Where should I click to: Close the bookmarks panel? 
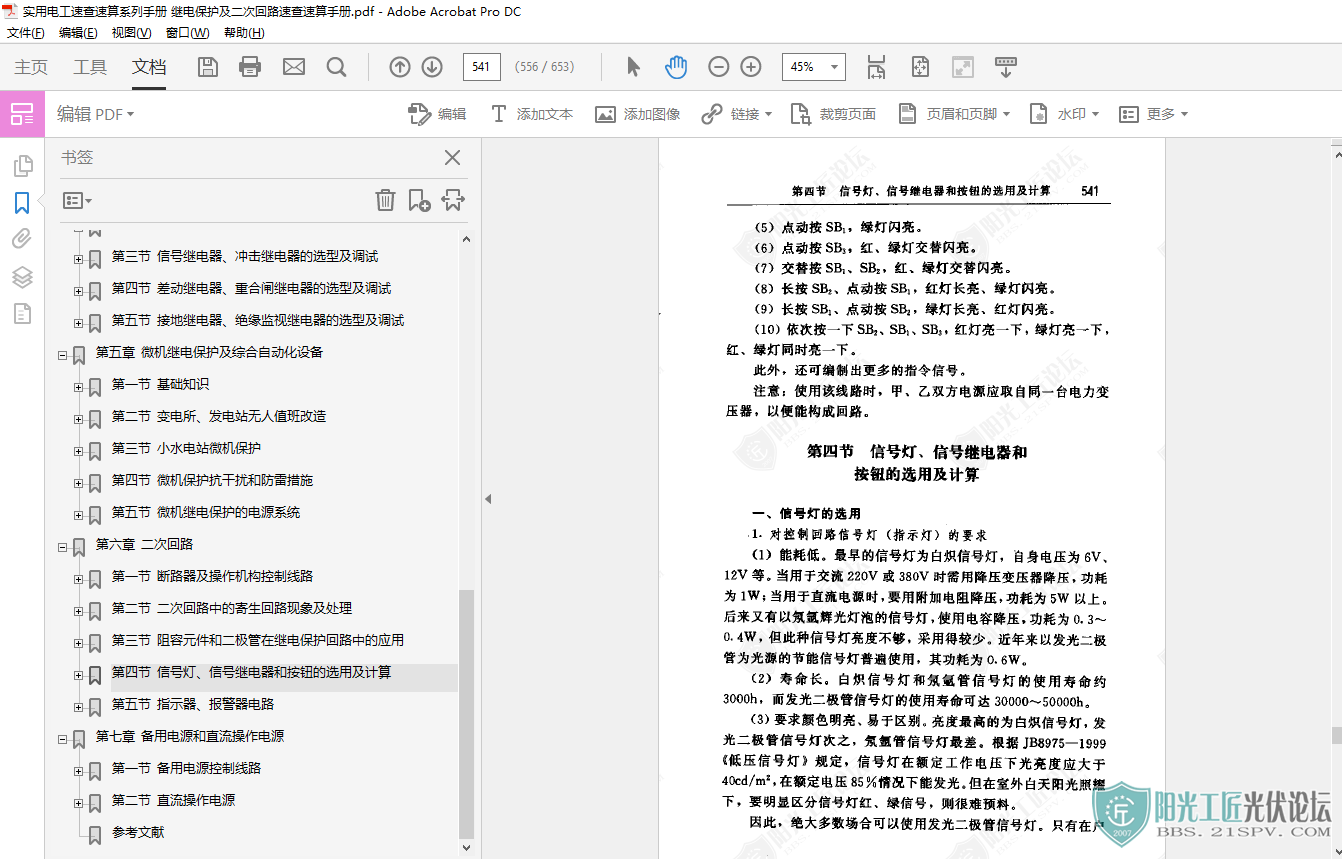tap(452, 158)
